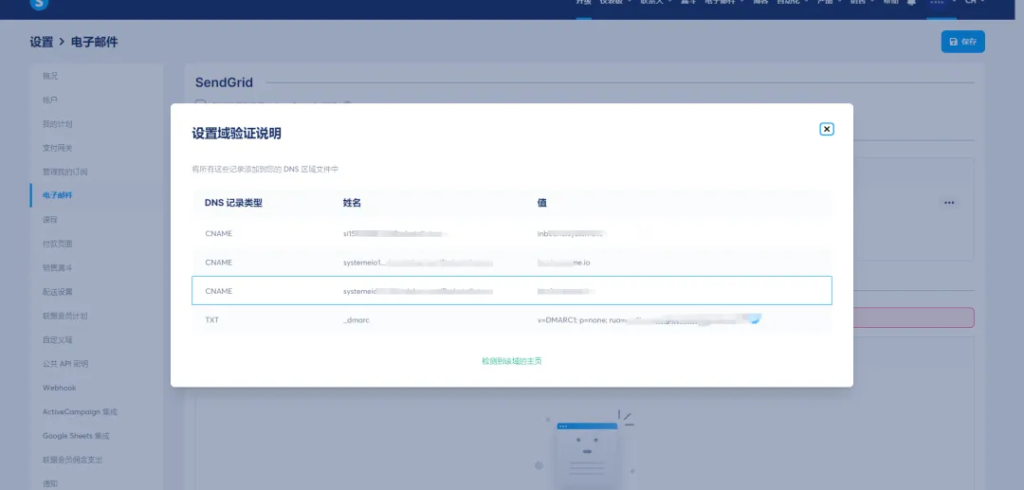Viewport: 1024px width, 490px height.
Task: Open 联盟会员计划 in the settings sidebar
Action: coord(65,316)
